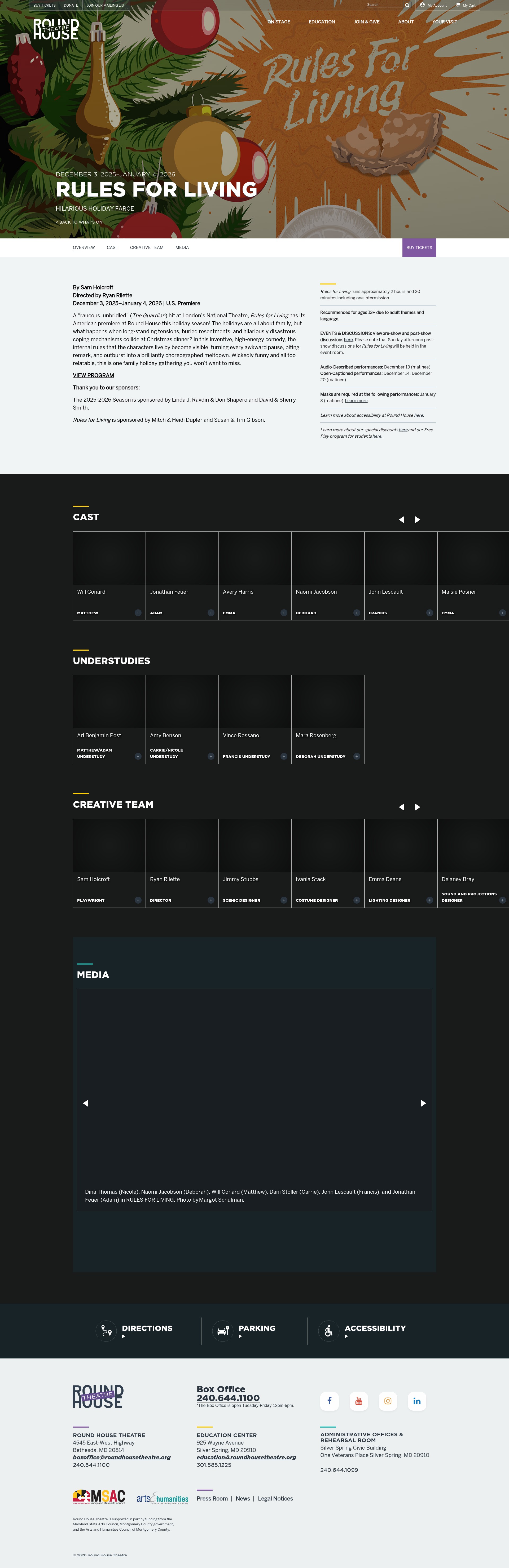509x1568 pixels.
Task: View previous media slide arrow
Action: (x=86, y=1103)
